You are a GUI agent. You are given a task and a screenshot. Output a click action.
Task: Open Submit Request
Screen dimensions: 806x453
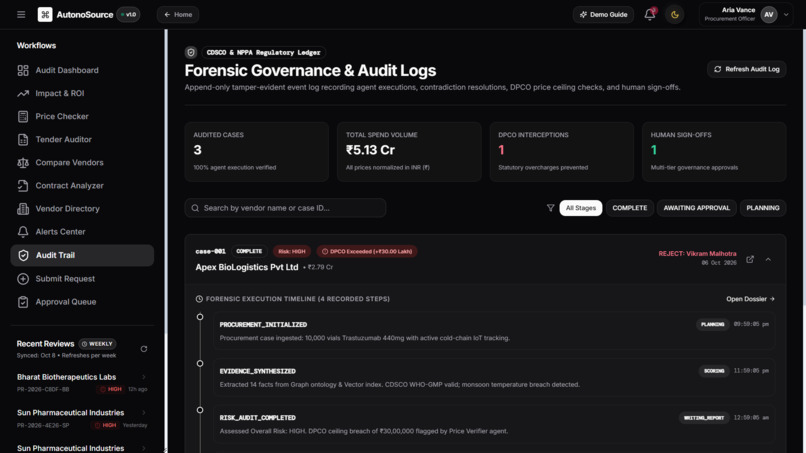[x=82, y=279]
